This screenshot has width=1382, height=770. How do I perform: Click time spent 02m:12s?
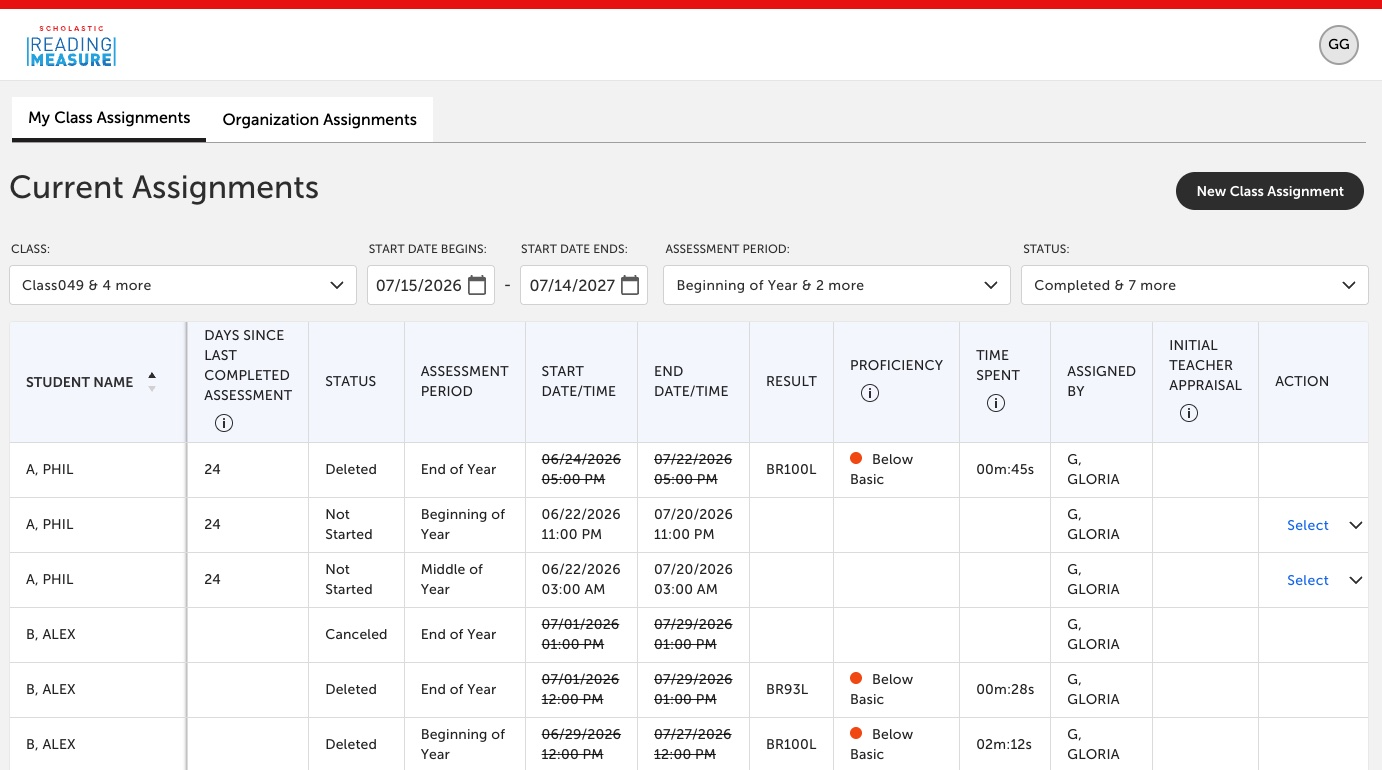[x=1005, y=744]
